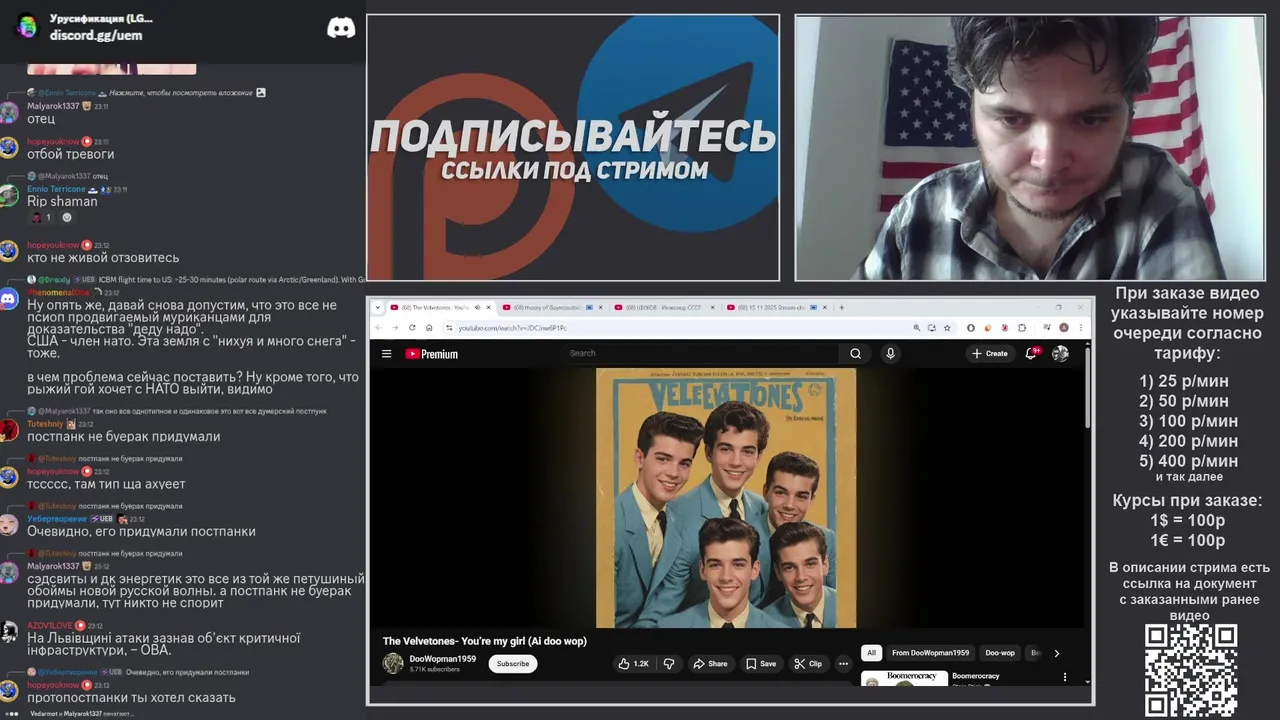Image resolution: width=1280 pixels, height=720 pixels.
Task: Reload the YouTube page
Action: click(x=412, y=327)
